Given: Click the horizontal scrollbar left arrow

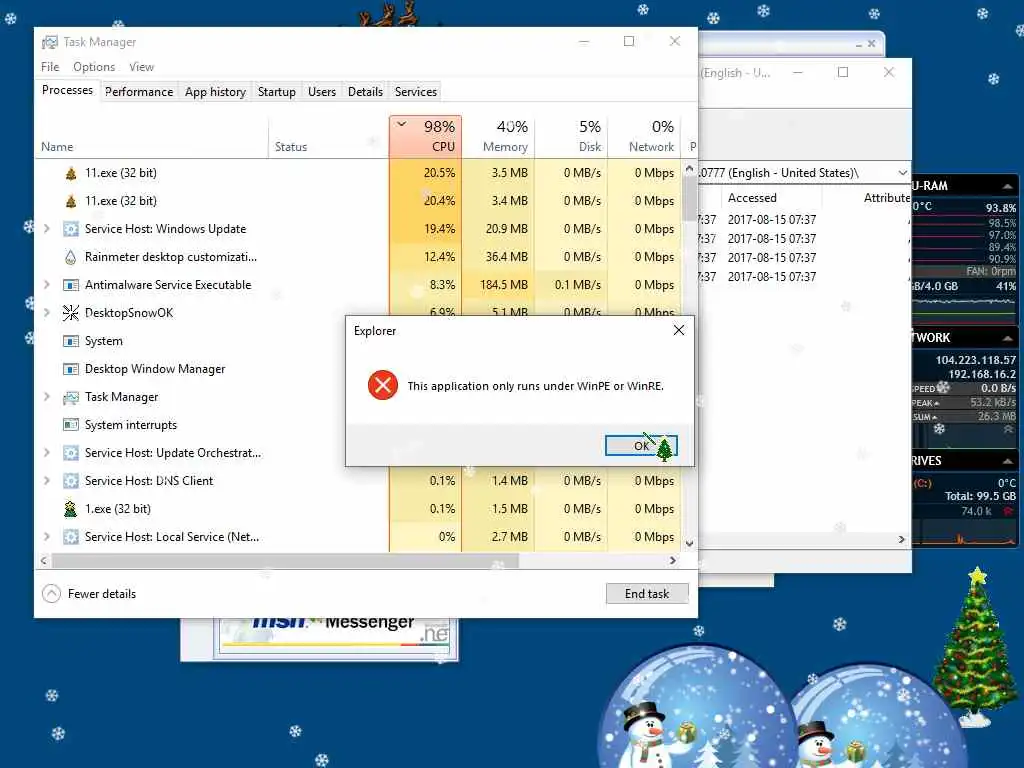Looking at the screenshot, I should coord(43,560).
